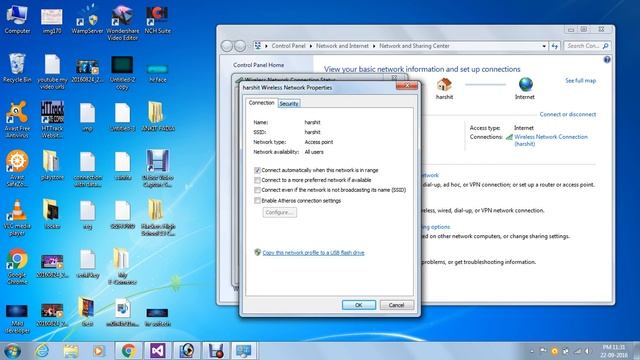This screenshot has height=360, width=640.
Task: Click OK in Wireless Network Properties
Action: point(359,305)
